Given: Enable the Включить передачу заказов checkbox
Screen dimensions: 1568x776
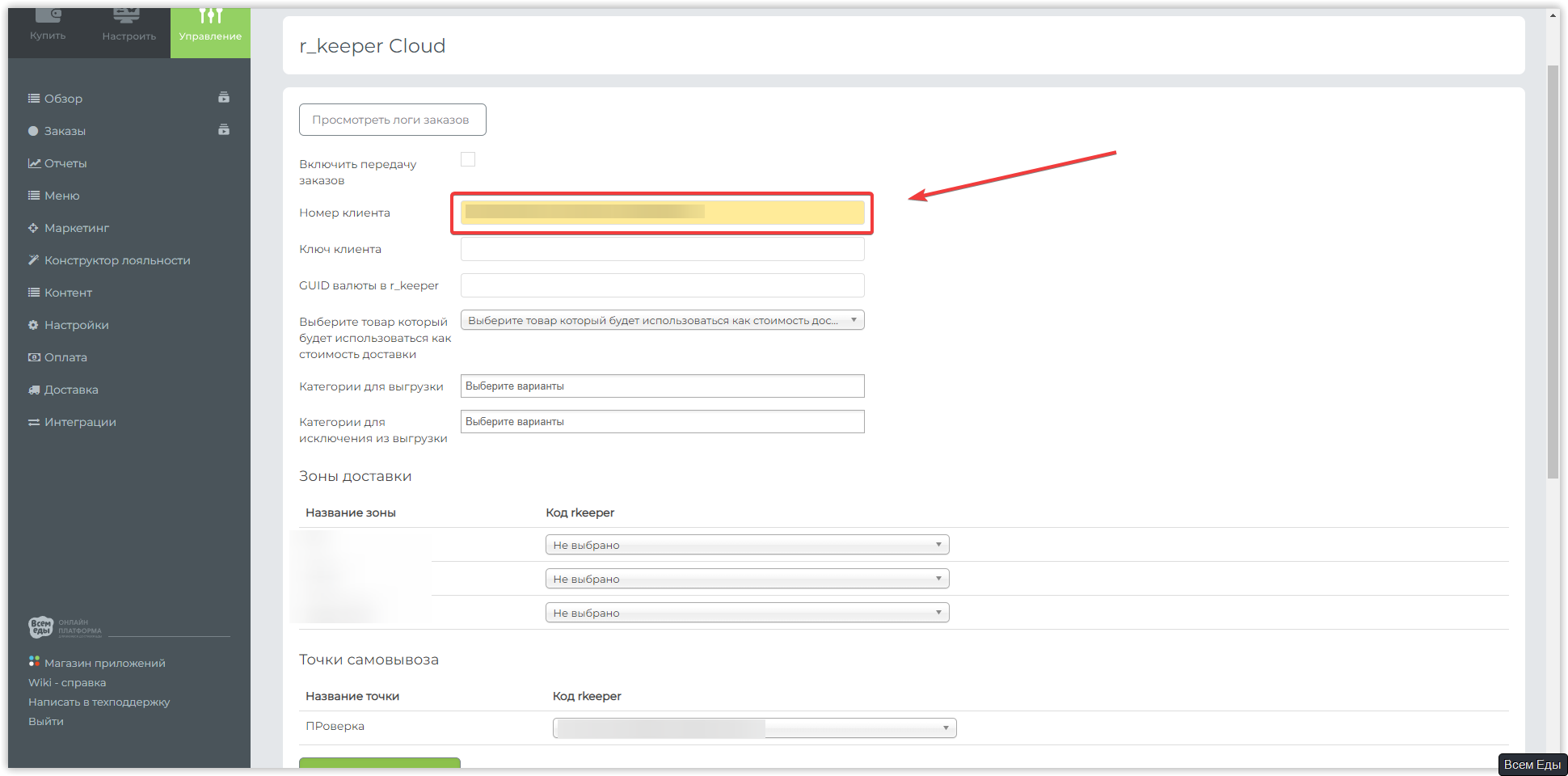Looking at the screenshot, I should [x=468, y=159].
